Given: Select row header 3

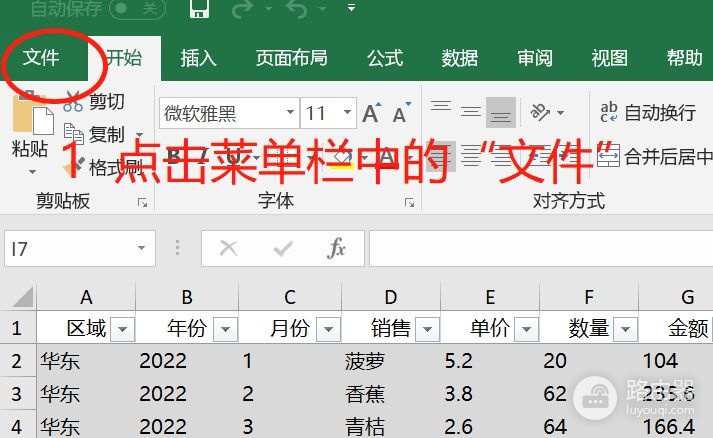Looking at the screenshot, I should pyautogui.click(x=17, y=394).
